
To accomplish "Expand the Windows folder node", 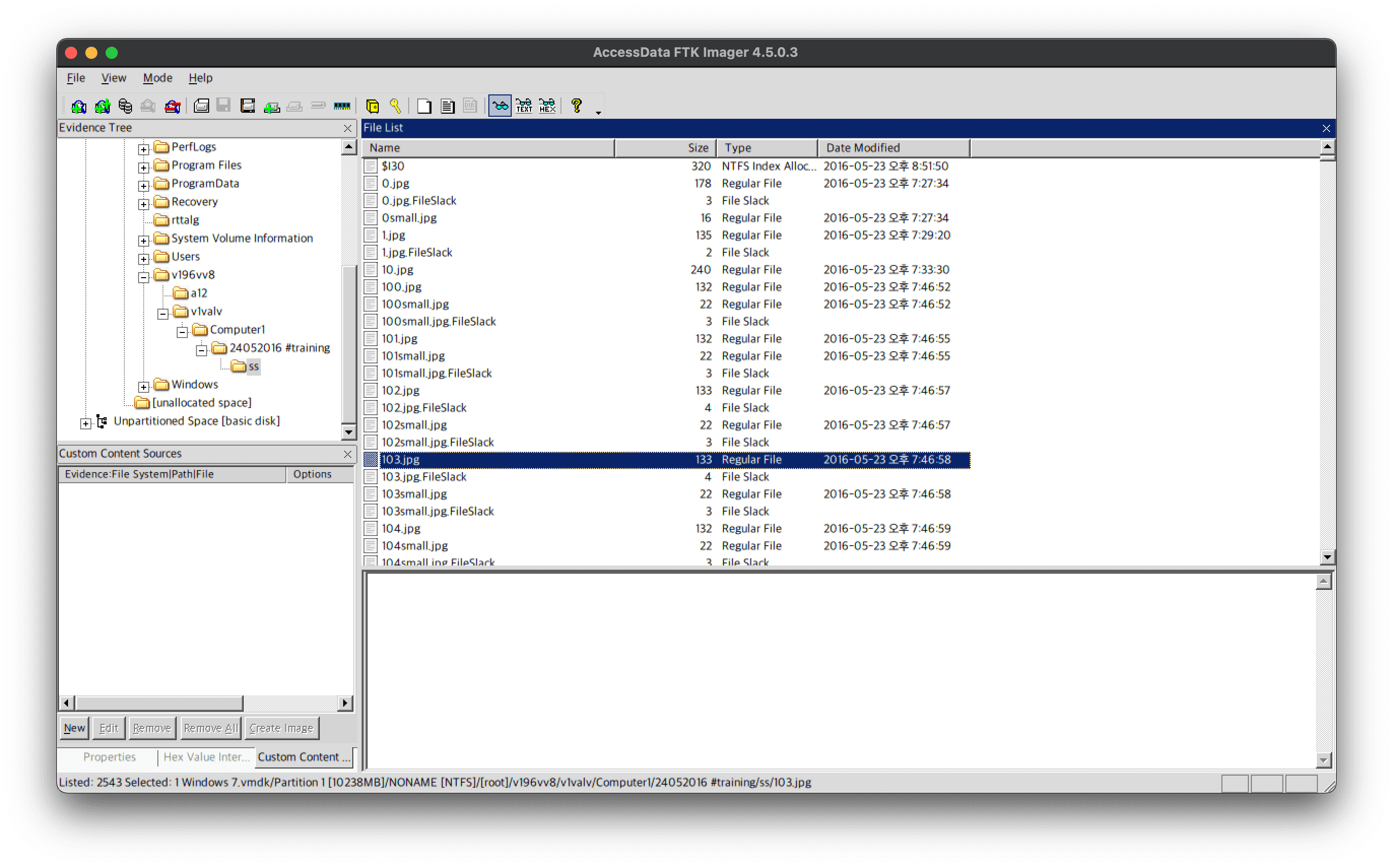I will (x=144, y=386).
